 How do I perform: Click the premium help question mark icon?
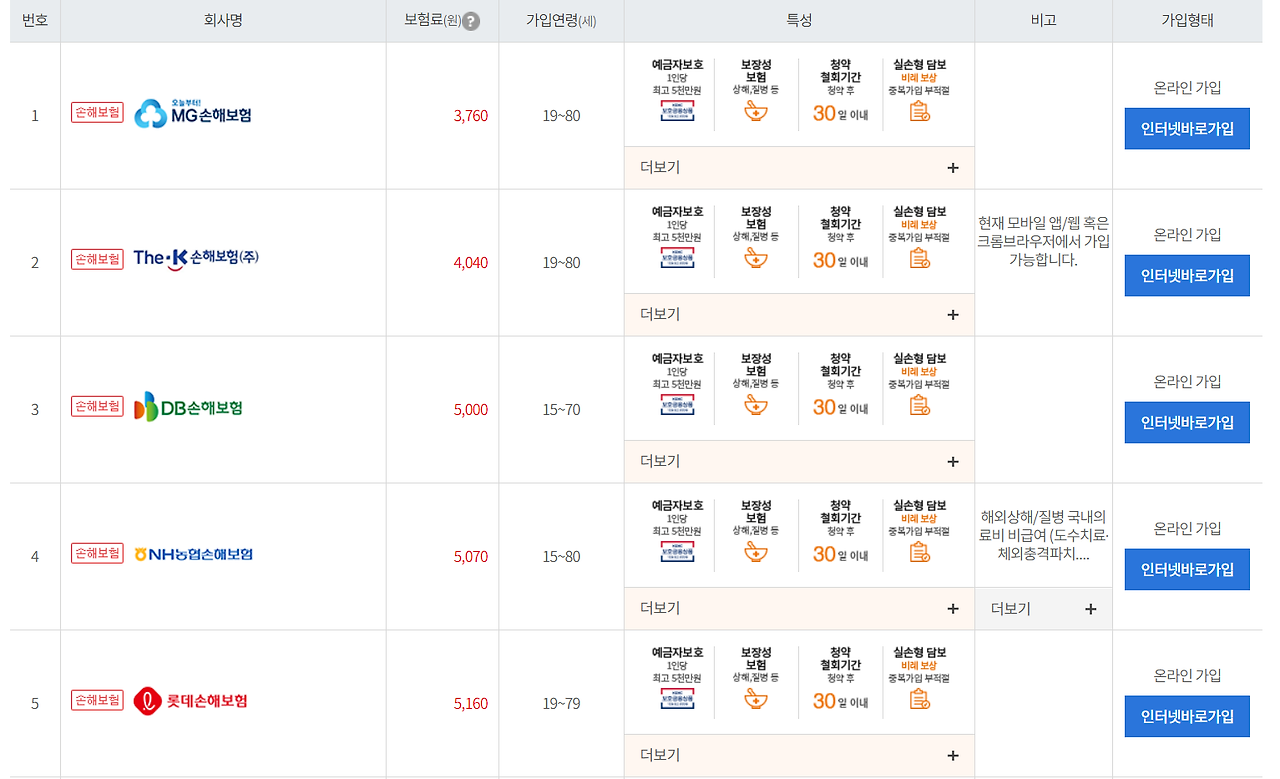(471, 21)
